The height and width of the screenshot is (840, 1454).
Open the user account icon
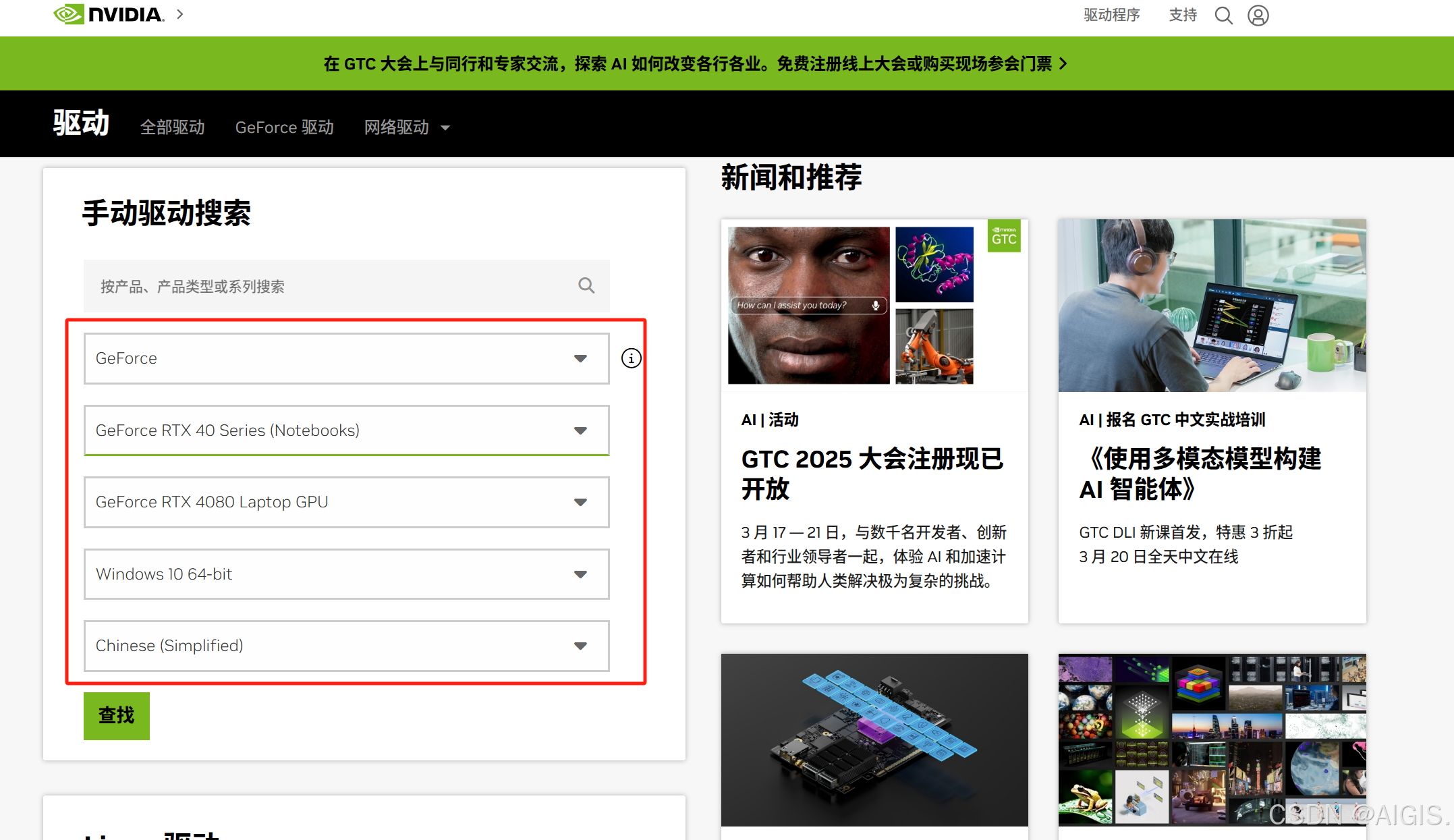click(1258, 16)
